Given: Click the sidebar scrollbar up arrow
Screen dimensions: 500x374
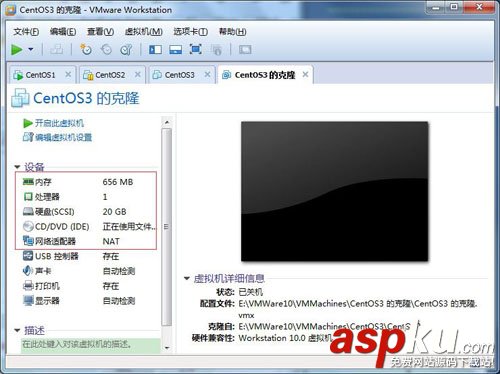Looking at the screenshot, I should click(167, 122).
